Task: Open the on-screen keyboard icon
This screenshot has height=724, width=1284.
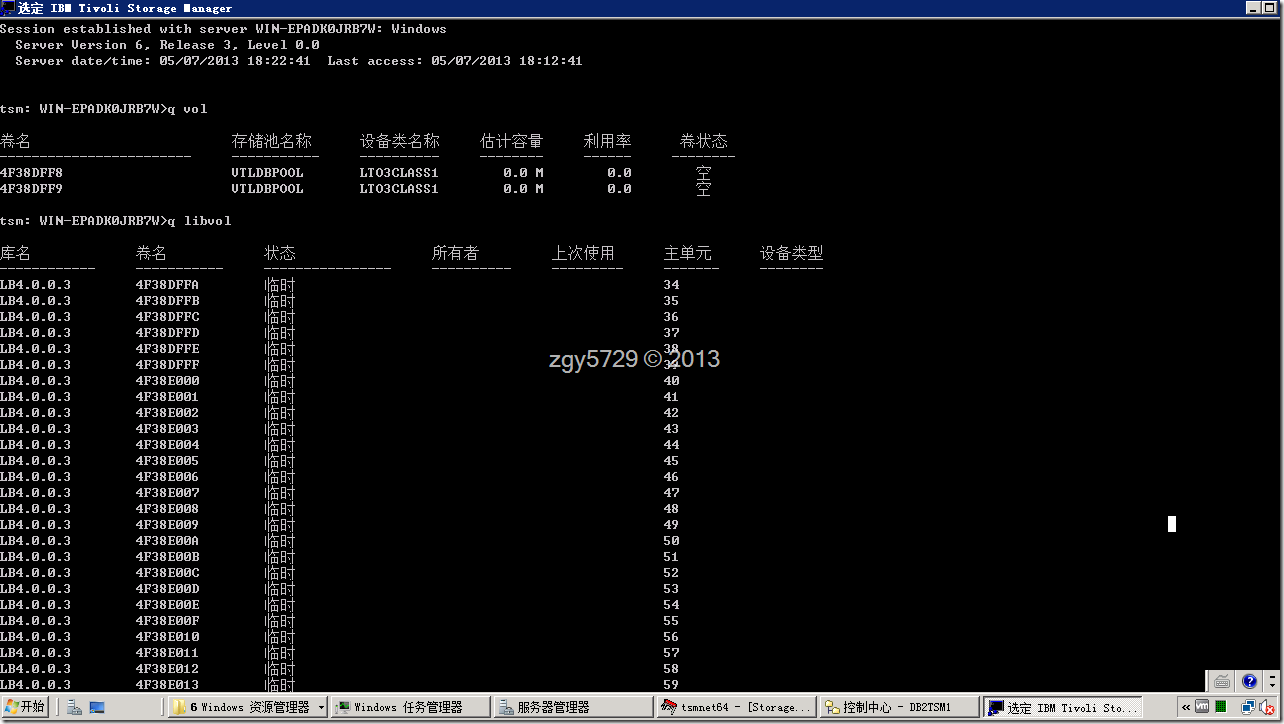Action: coord(1222,682)
